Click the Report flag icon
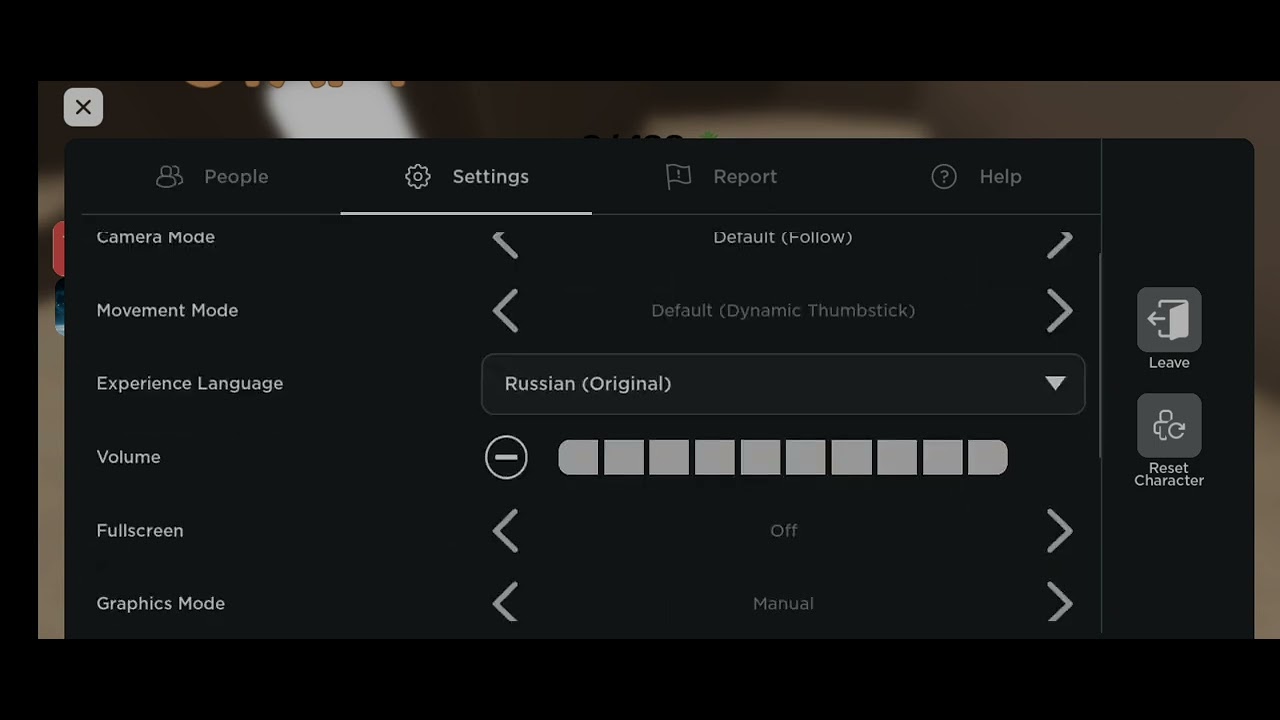This screenshot has height=720, width=1280. pos(679,177)
